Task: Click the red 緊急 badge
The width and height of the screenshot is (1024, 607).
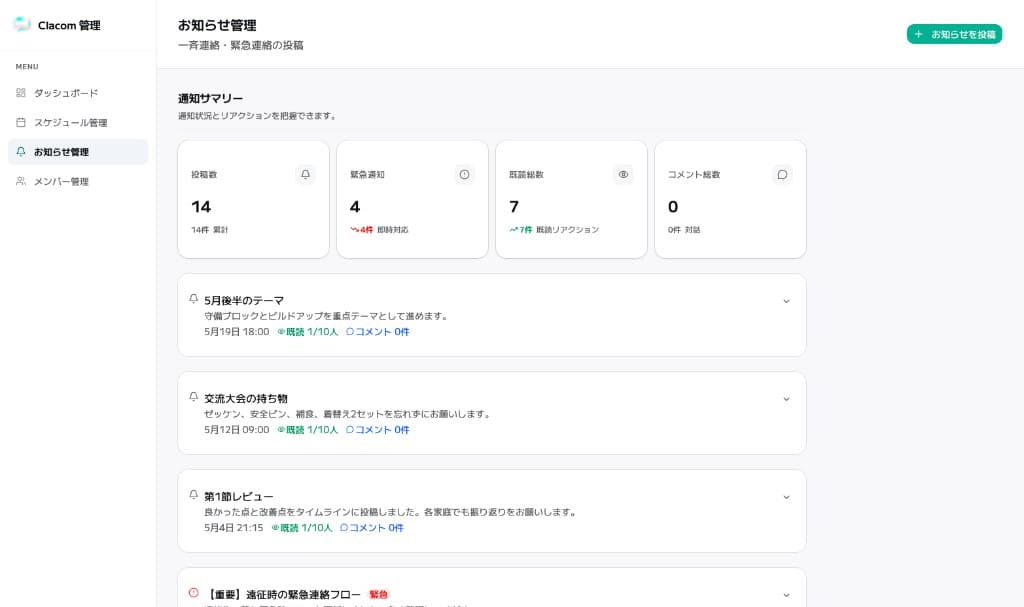Action: click(379, 595)
